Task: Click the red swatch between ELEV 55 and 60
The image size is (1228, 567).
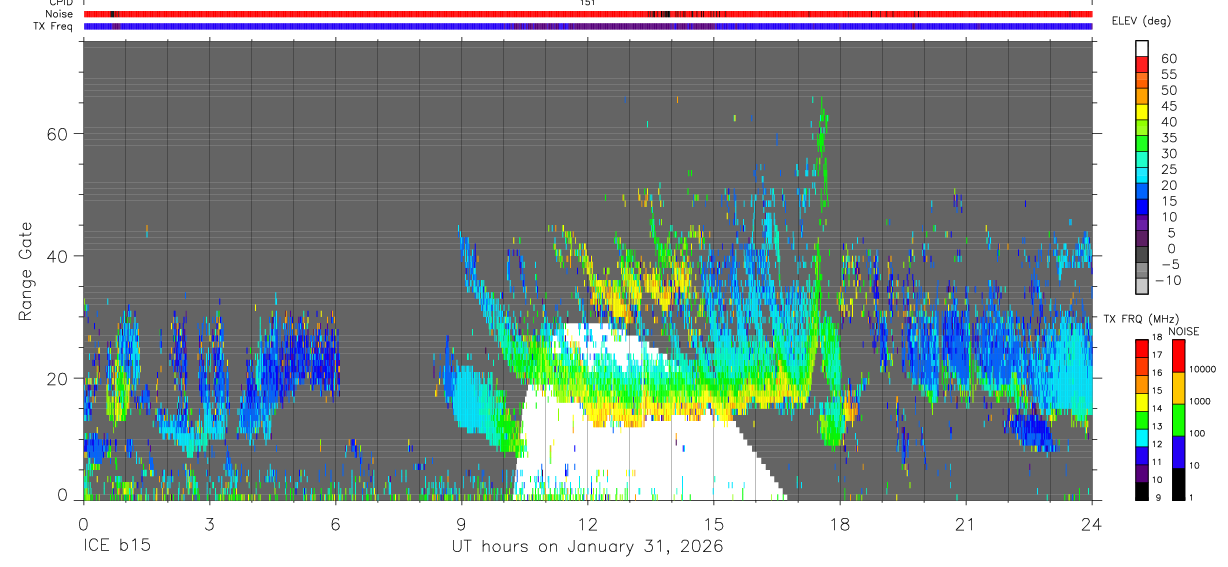Action: pyautogui.click(x=1143, y=66)
